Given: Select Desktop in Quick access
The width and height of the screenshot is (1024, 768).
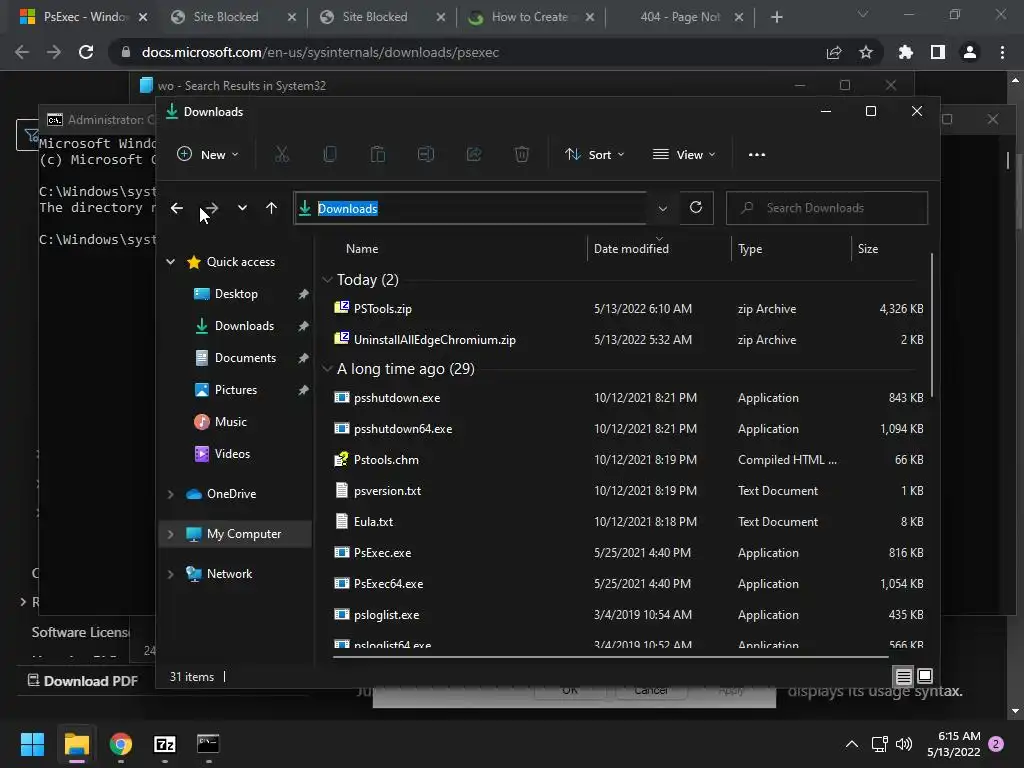Looking at the screenshot, I should tap(236, 294).
